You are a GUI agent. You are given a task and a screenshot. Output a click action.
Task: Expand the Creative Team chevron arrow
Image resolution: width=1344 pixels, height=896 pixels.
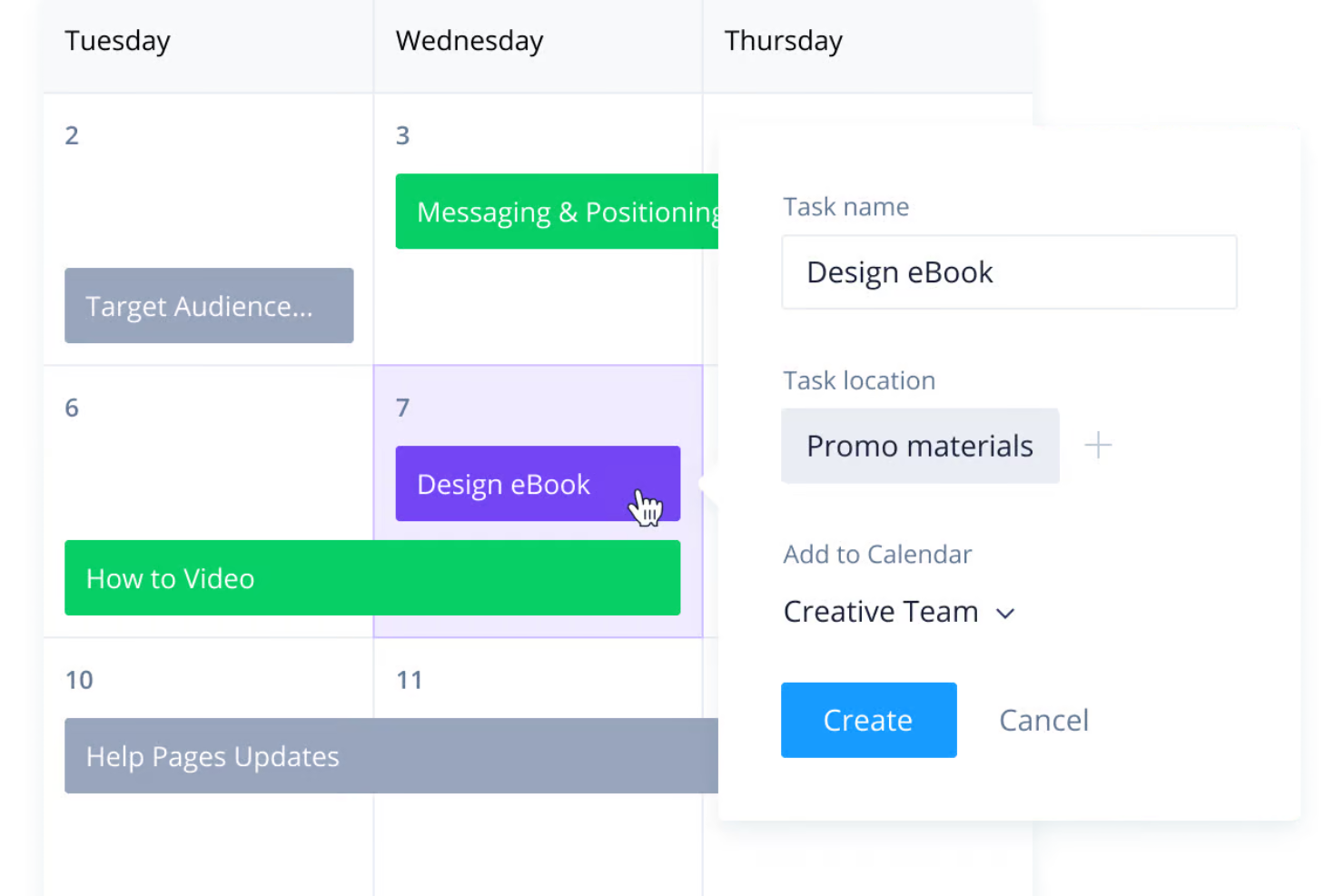1004,614
